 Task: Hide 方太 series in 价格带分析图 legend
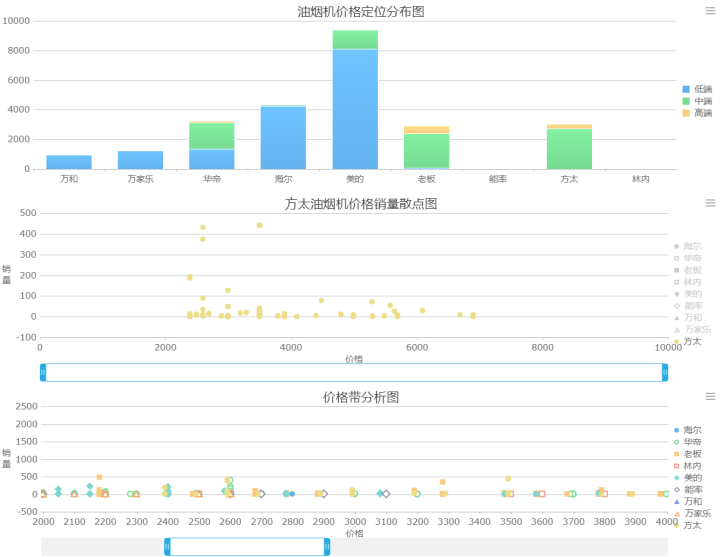687,525
